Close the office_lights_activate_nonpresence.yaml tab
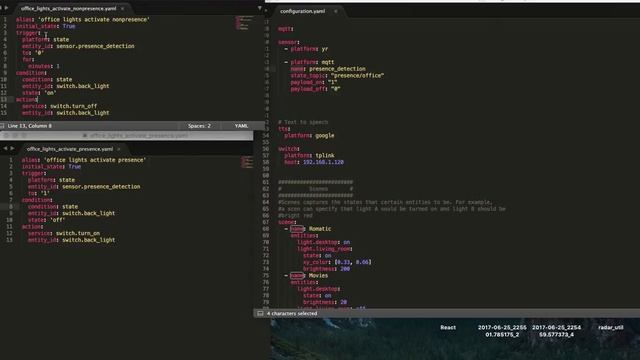The image size is (640, 360). [x=122, y=8]
